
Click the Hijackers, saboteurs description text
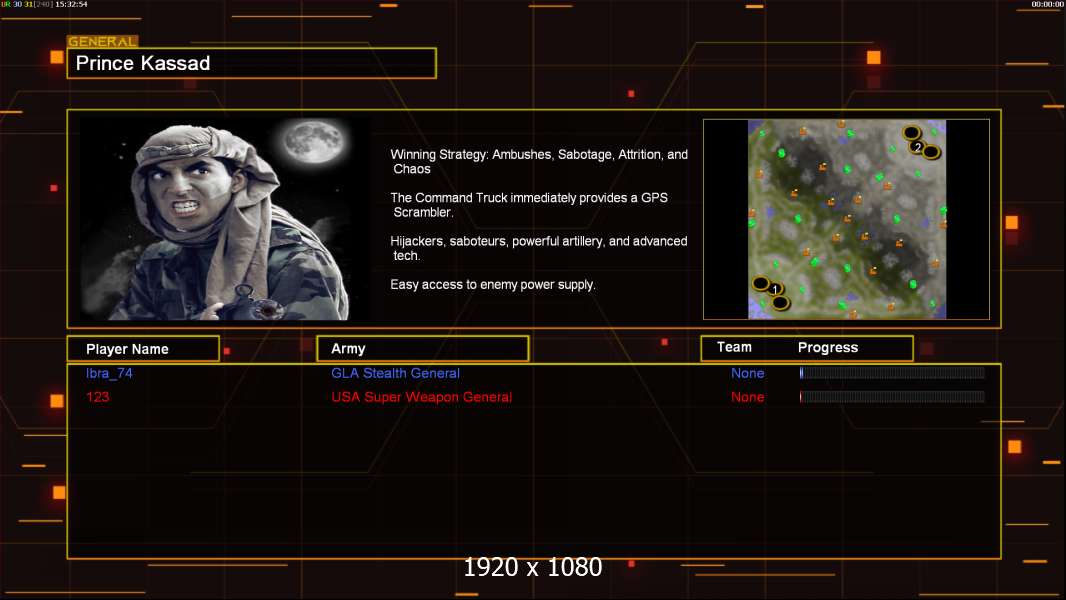point(538,248)
